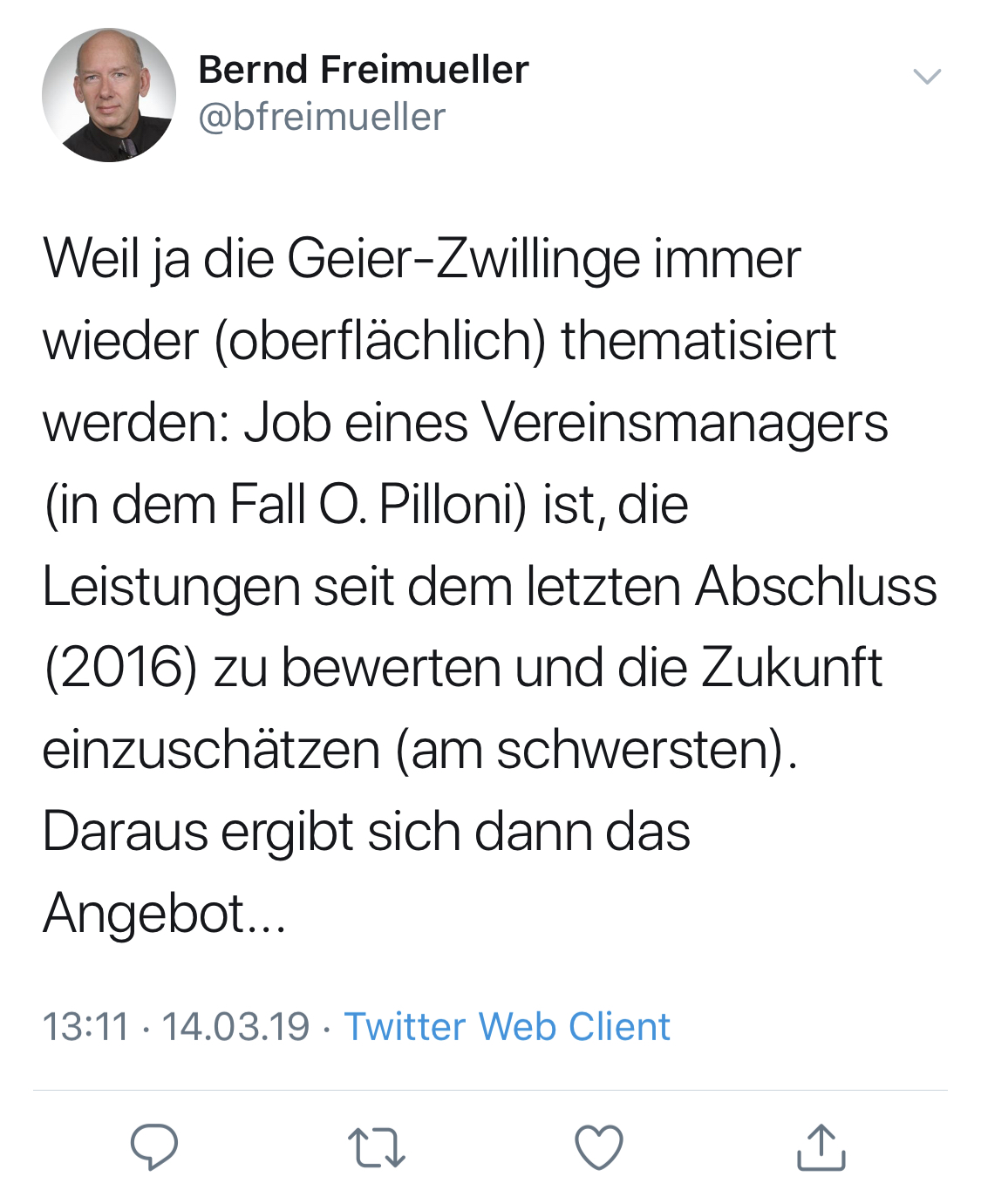Like the tweet with the heart icon
Image resolution: width=981 pixels, height=1204 pixels.
coord(599,1147)
